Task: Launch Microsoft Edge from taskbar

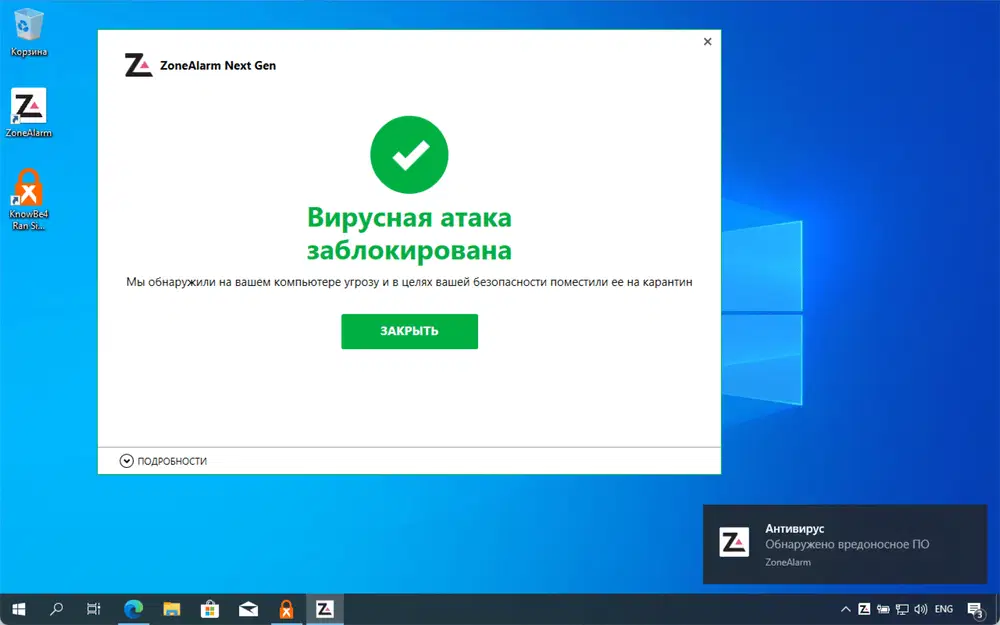Action: pyautogui.click(x=133, y=609)
